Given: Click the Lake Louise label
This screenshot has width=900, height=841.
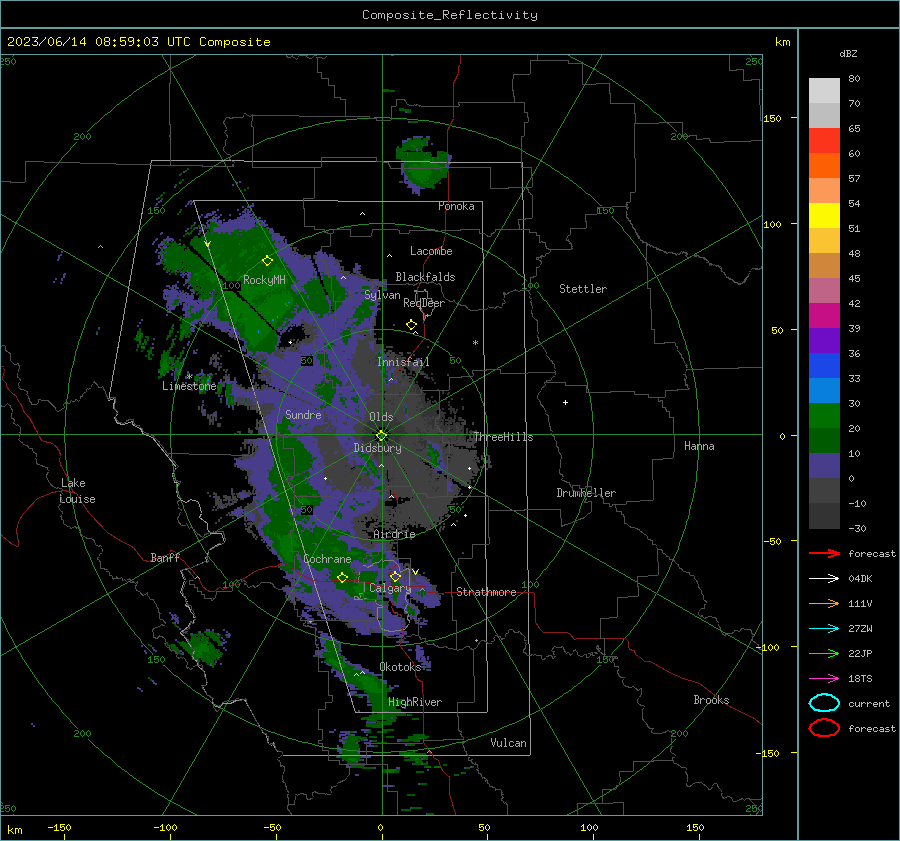Looking at the screenshot, I should click(77, 491).
